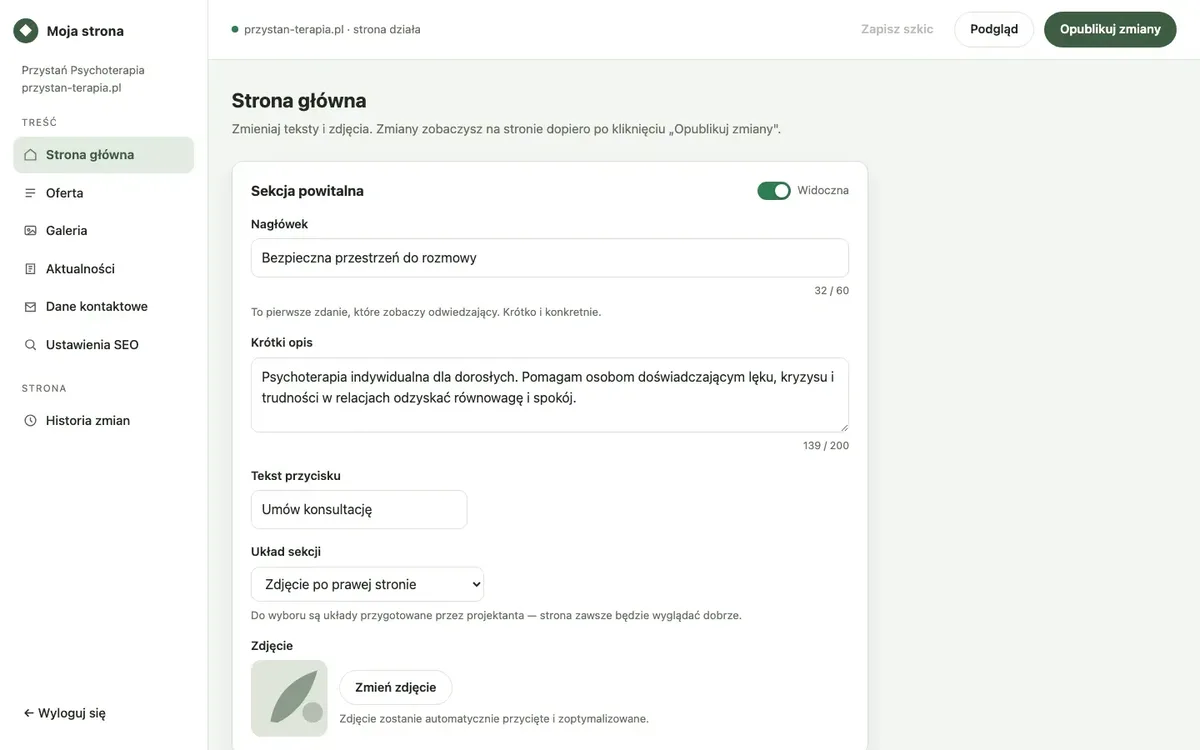Screen dimensions: 1200x750
Task: Click the Zmień zdjęcie button
Action: tap(396, 687)
